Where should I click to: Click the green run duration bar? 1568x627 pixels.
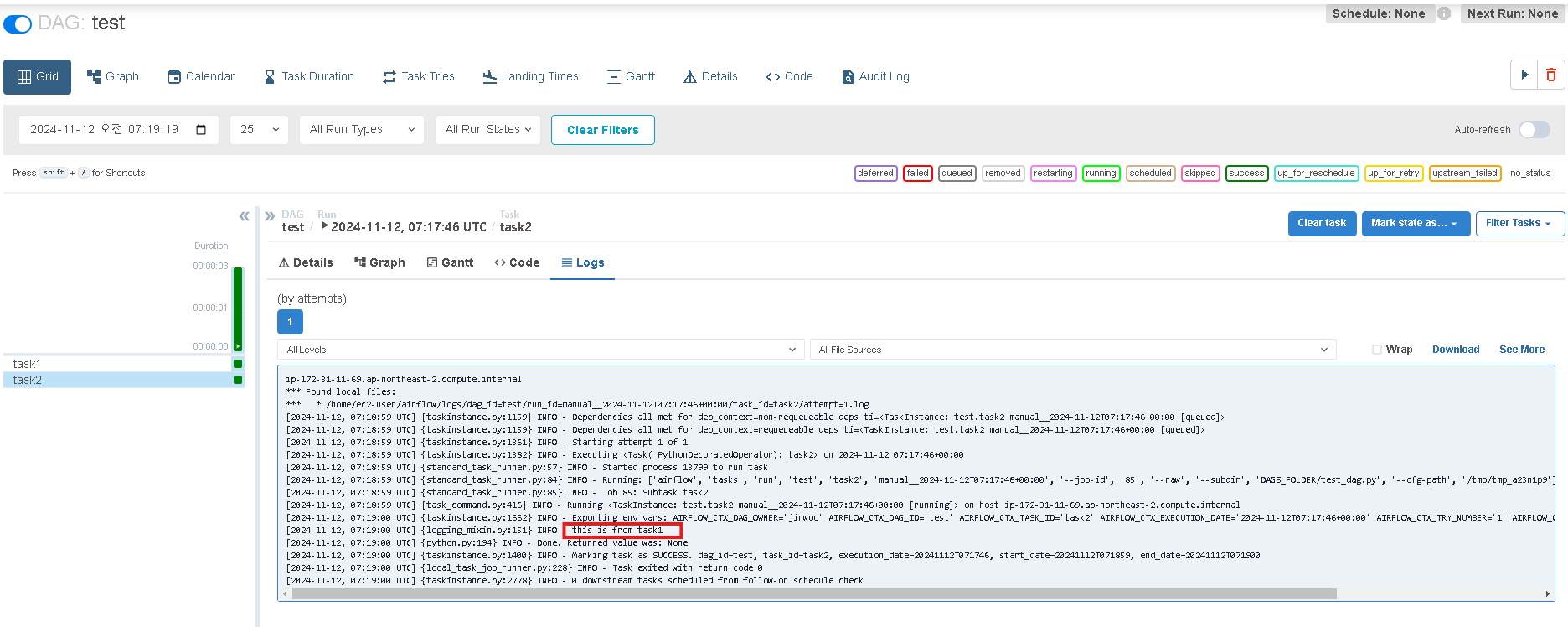(x=238, y=308)
